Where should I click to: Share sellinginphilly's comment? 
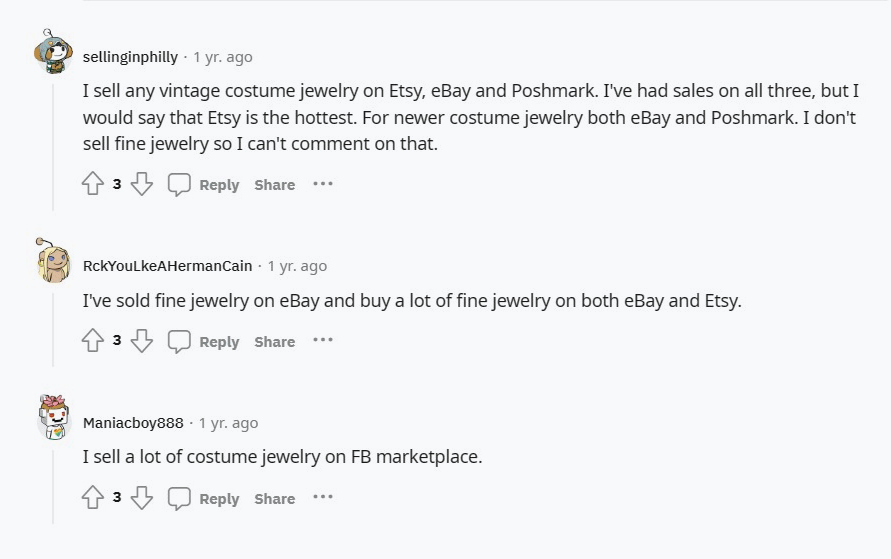pos(274,185)
